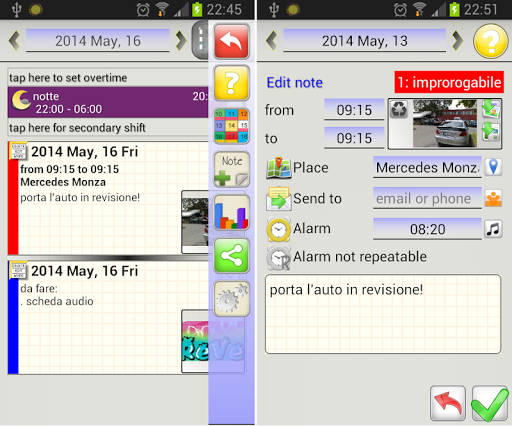The width and height of the screenshot is (512, 426).
Task: Toggle Alarm not repeatable option
Action: tap(346, 257)
